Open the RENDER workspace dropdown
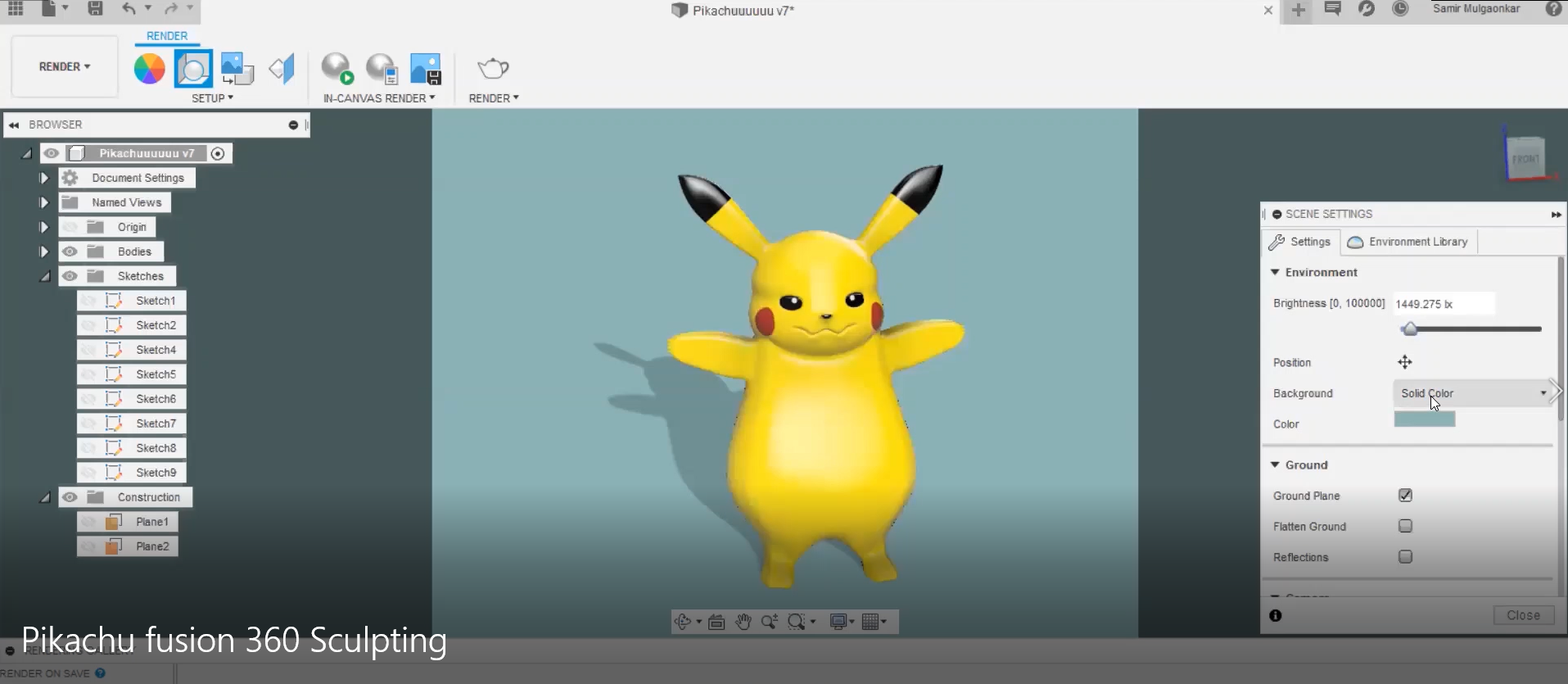Viewport: 1568px width, 684px height. (65, 66)
